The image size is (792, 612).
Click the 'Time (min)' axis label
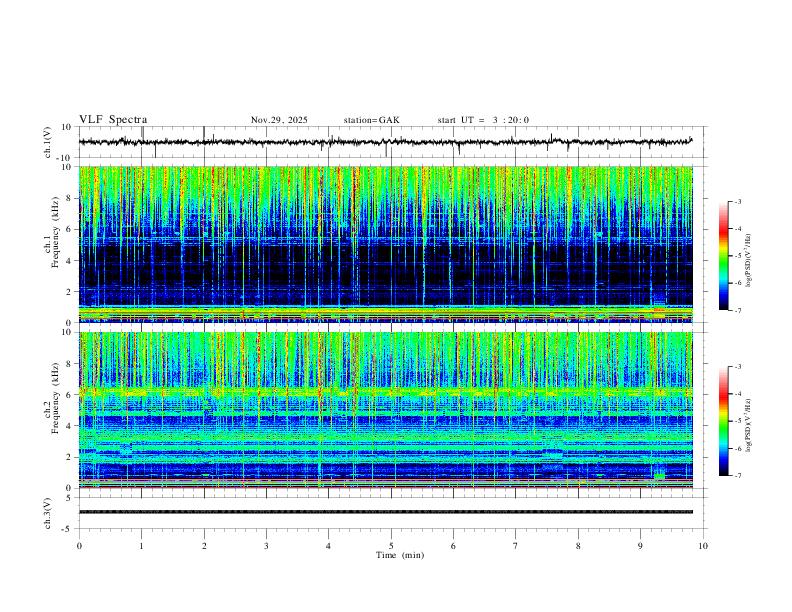pos(400,555)
